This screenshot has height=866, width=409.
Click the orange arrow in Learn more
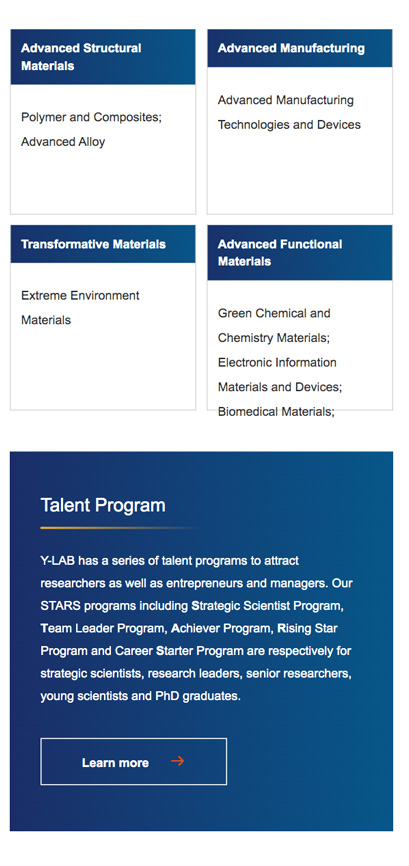[177, 761]
